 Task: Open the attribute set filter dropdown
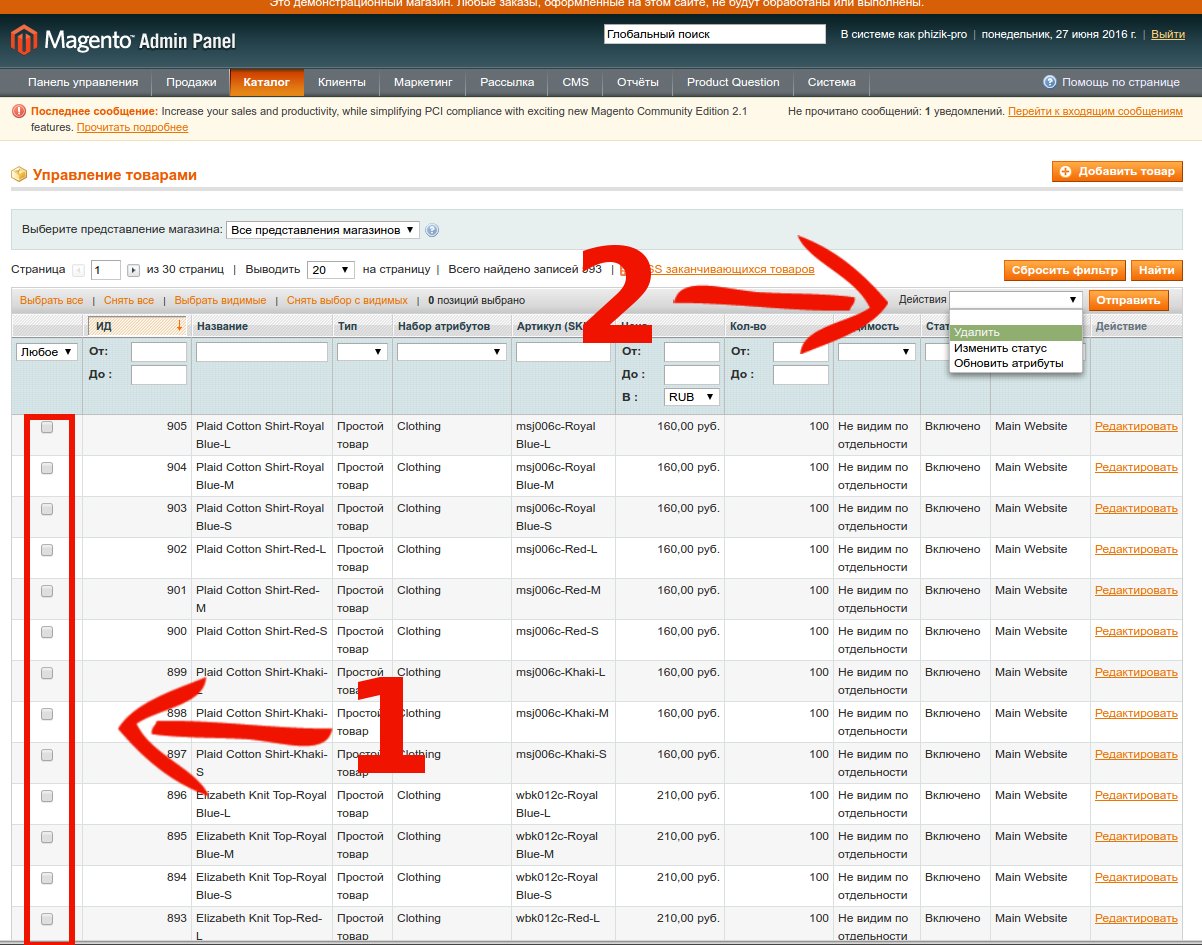(x=452, y=352)
